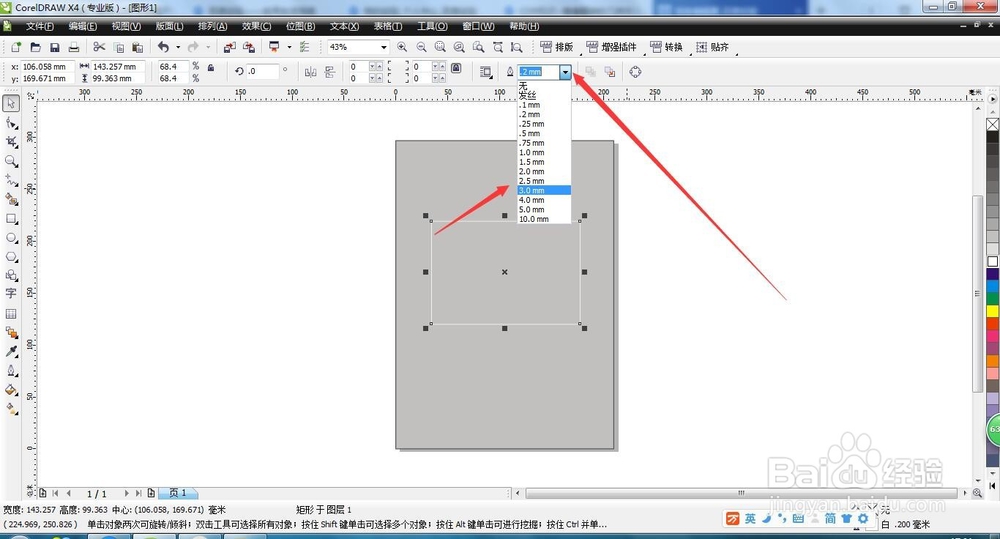
Task: Open the 位图(B) menu
Action: pyautogui.click(x=300, y=26)
